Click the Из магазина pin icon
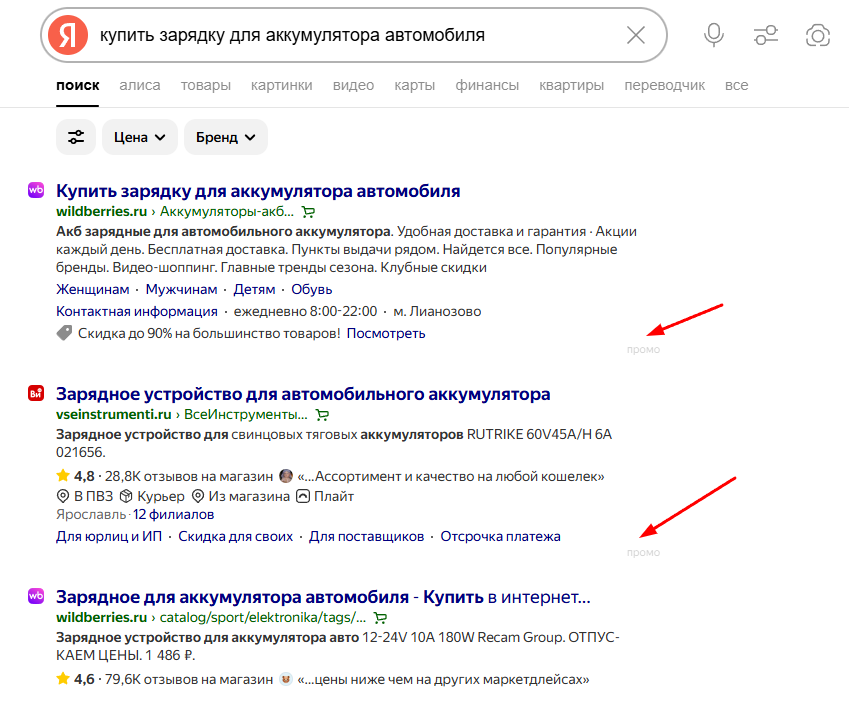This screenshot has width=849, height=705. [x=198, y=496]
